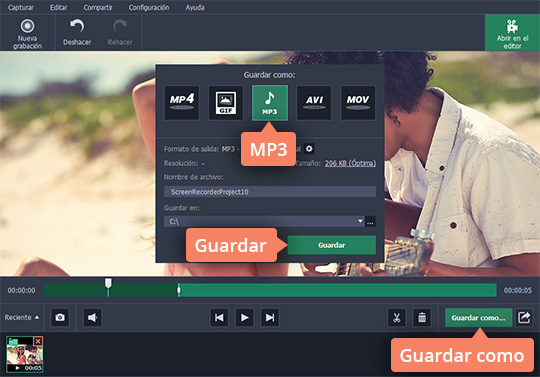Pick AVI as the save format
540x377 pixels.
pyautogui.click(x=314, y=103)
